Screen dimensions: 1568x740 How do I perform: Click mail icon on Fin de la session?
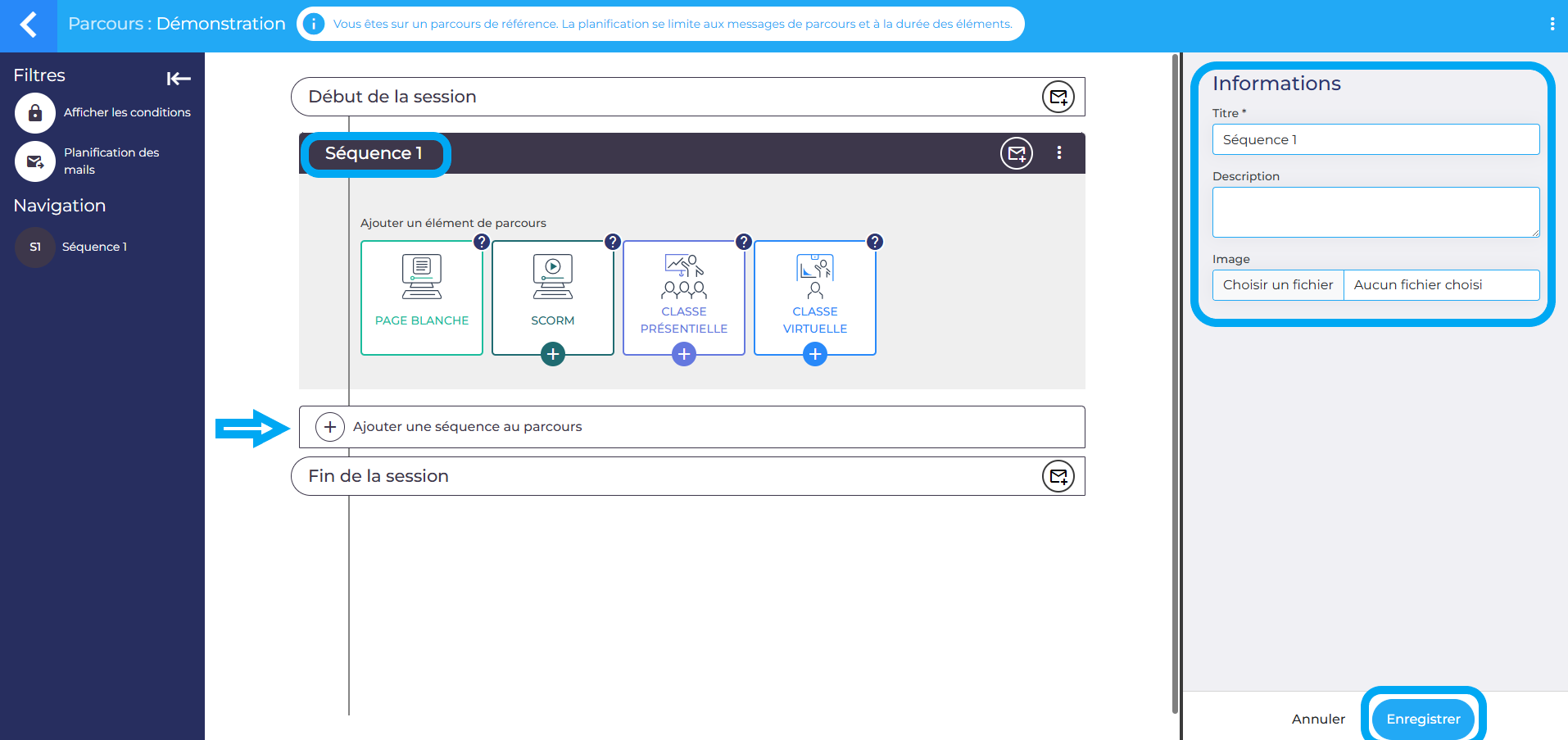pos(1058,476)
